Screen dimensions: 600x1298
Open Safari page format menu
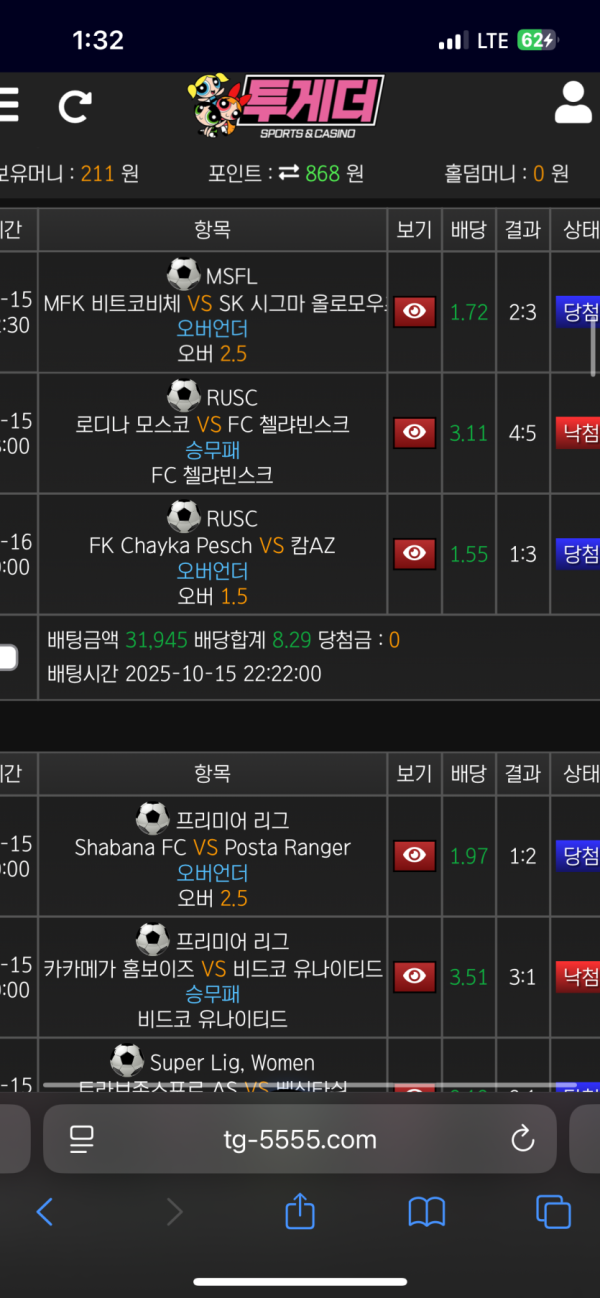(81, 1138)
